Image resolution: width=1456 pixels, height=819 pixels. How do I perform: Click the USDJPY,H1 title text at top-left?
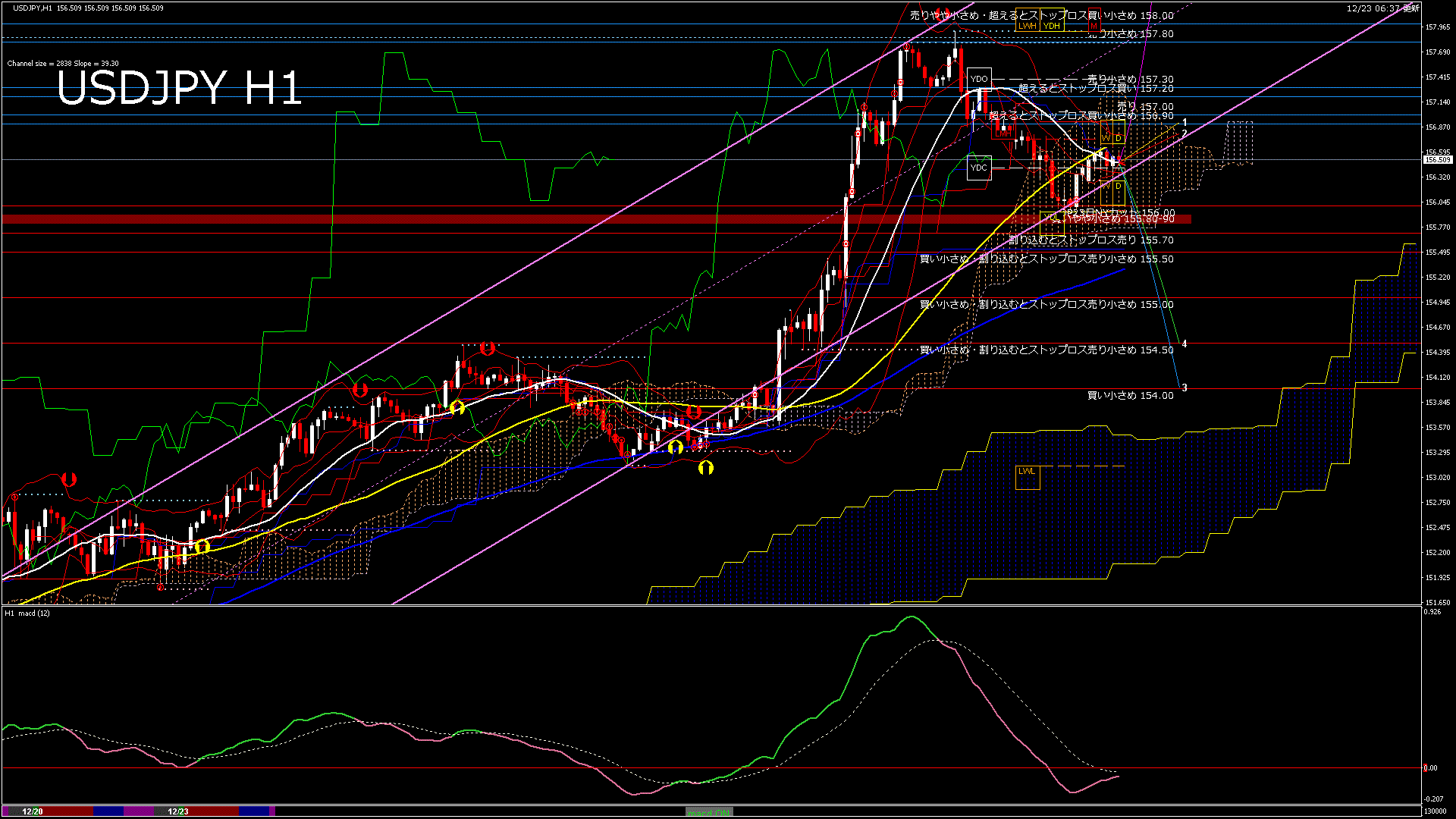[33, 8]
